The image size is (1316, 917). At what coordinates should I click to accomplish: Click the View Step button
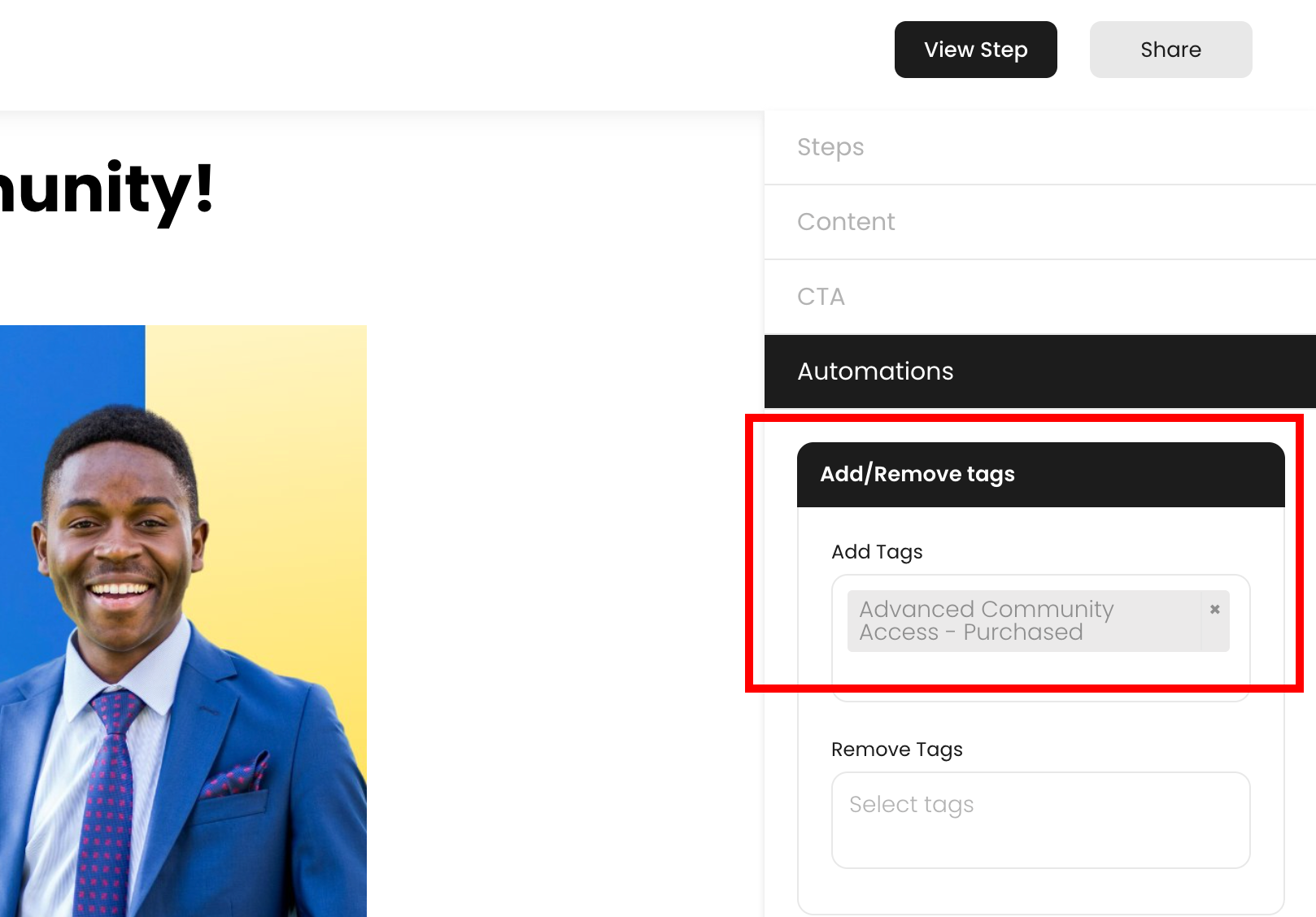(975, 50)
